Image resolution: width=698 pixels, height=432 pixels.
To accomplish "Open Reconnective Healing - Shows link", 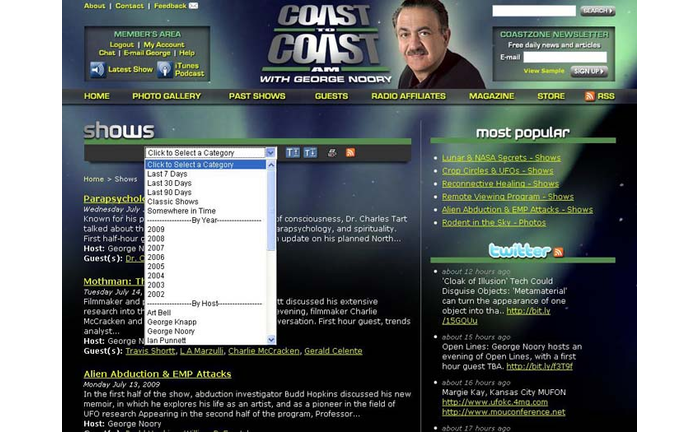I will (x=500, y=183).
